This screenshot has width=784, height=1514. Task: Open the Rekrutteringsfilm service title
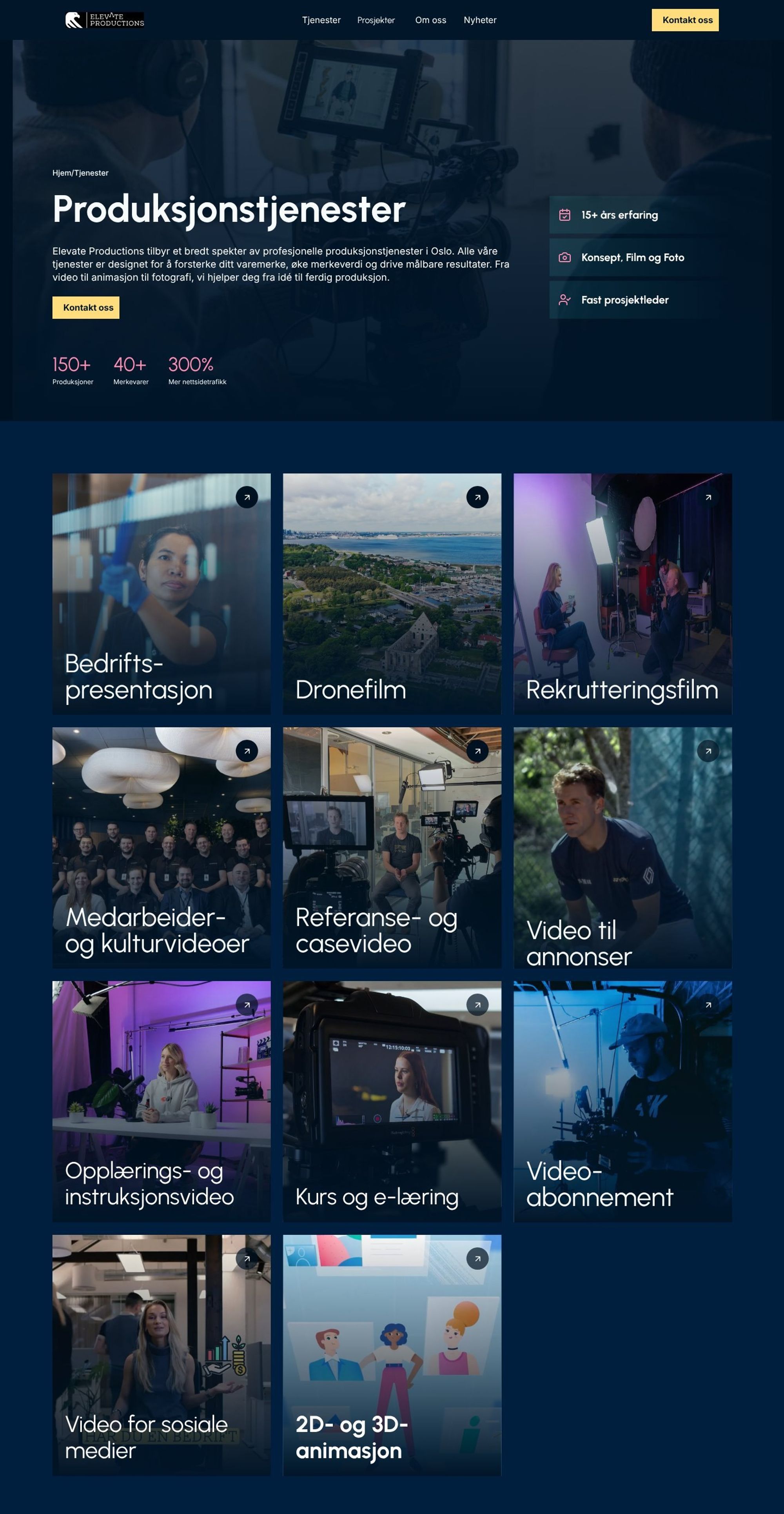click(x=622, y=690)
